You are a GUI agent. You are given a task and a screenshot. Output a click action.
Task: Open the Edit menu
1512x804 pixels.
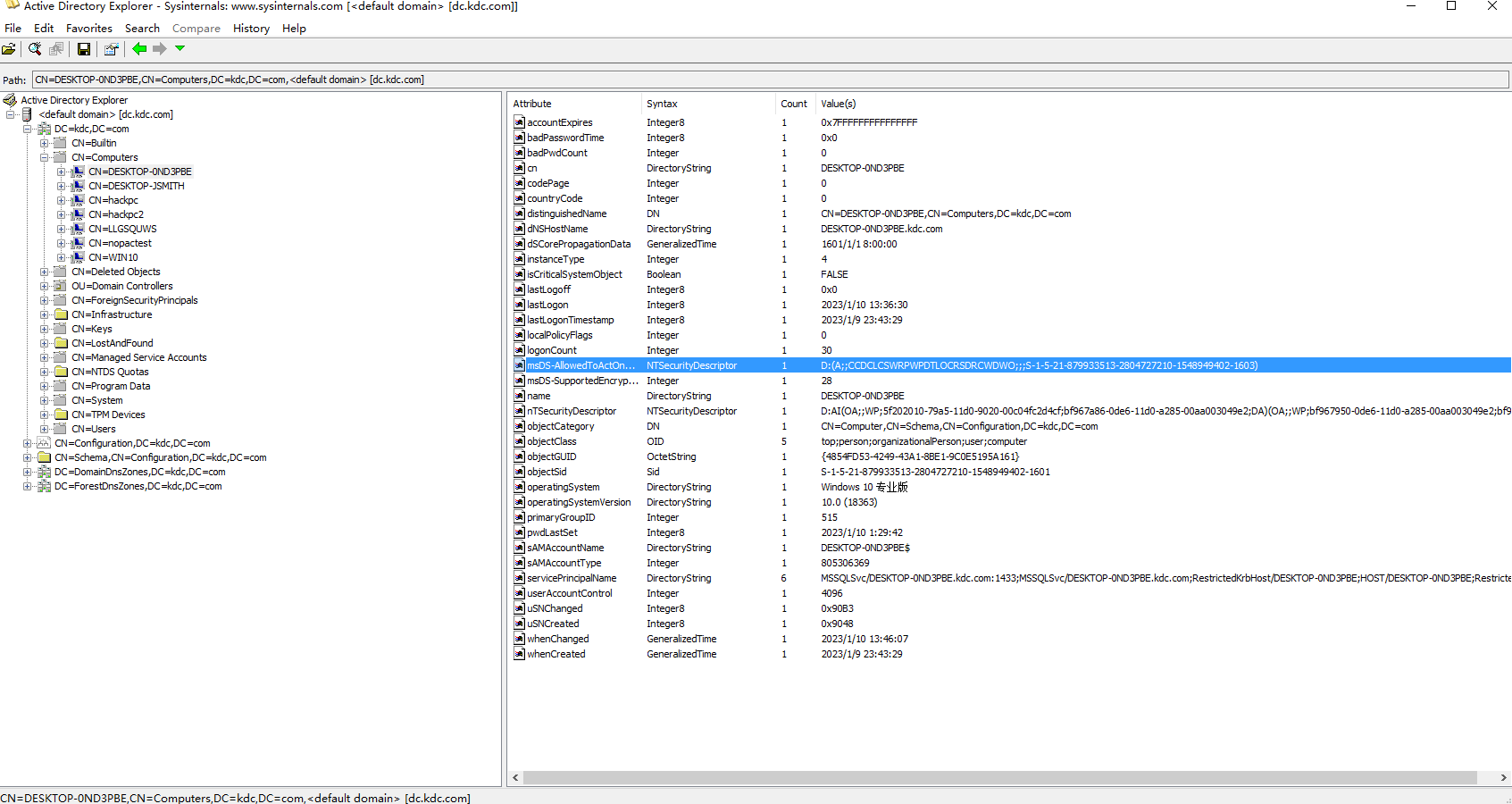pyautogui.click(x=44, y=29)
